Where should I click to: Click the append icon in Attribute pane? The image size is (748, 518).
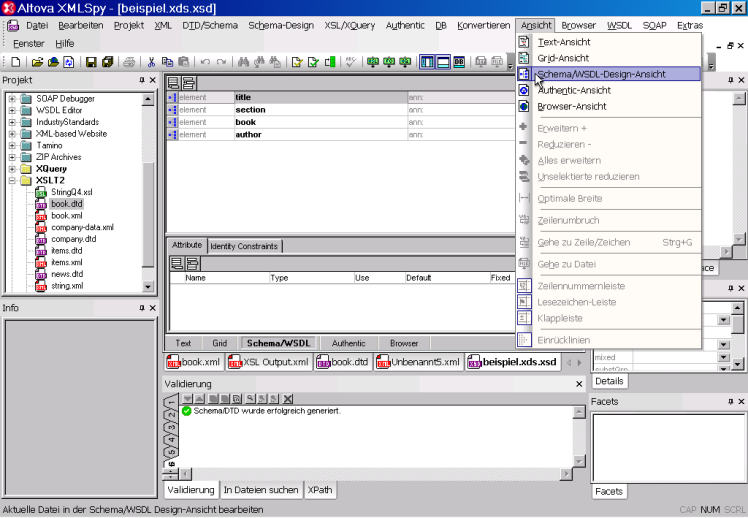click(x=177, y=263)
